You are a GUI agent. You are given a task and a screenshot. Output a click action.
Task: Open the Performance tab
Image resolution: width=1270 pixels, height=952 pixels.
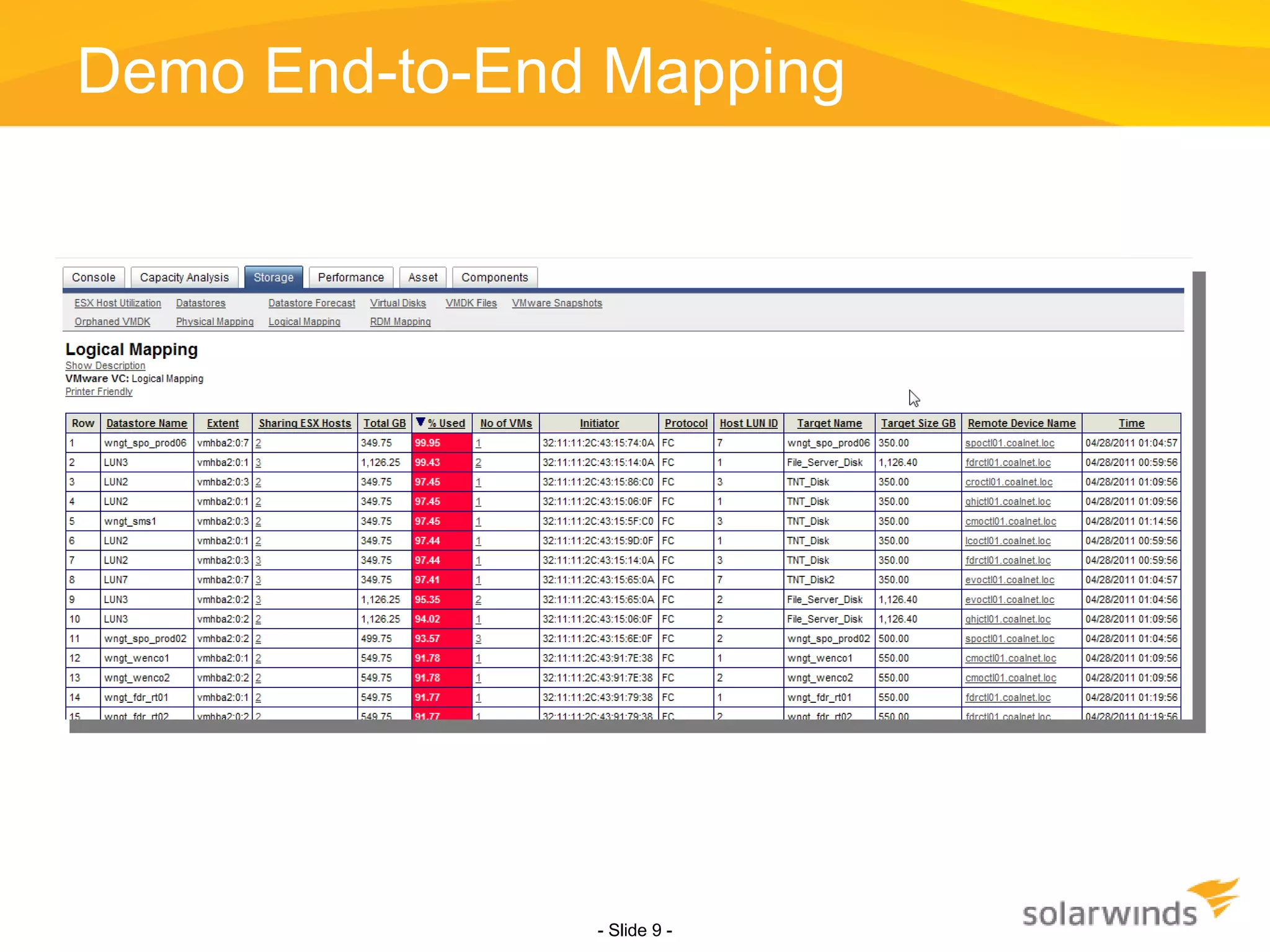pyautogui.click(x=351, y=277)
